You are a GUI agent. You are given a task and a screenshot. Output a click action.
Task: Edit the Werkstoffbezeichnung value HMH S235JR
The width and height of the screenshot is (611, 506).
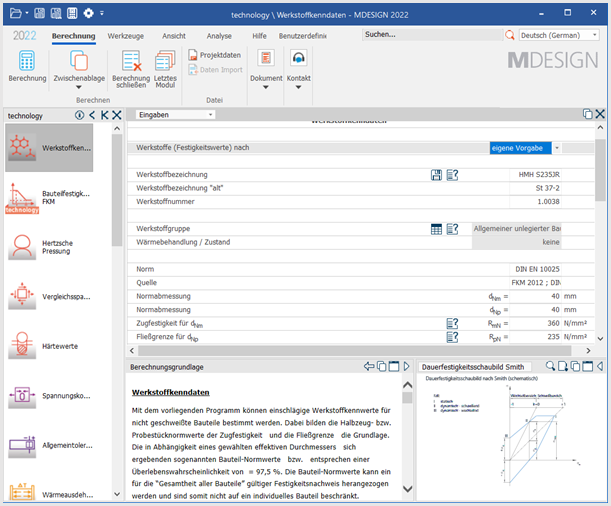(x=535, y=175)
